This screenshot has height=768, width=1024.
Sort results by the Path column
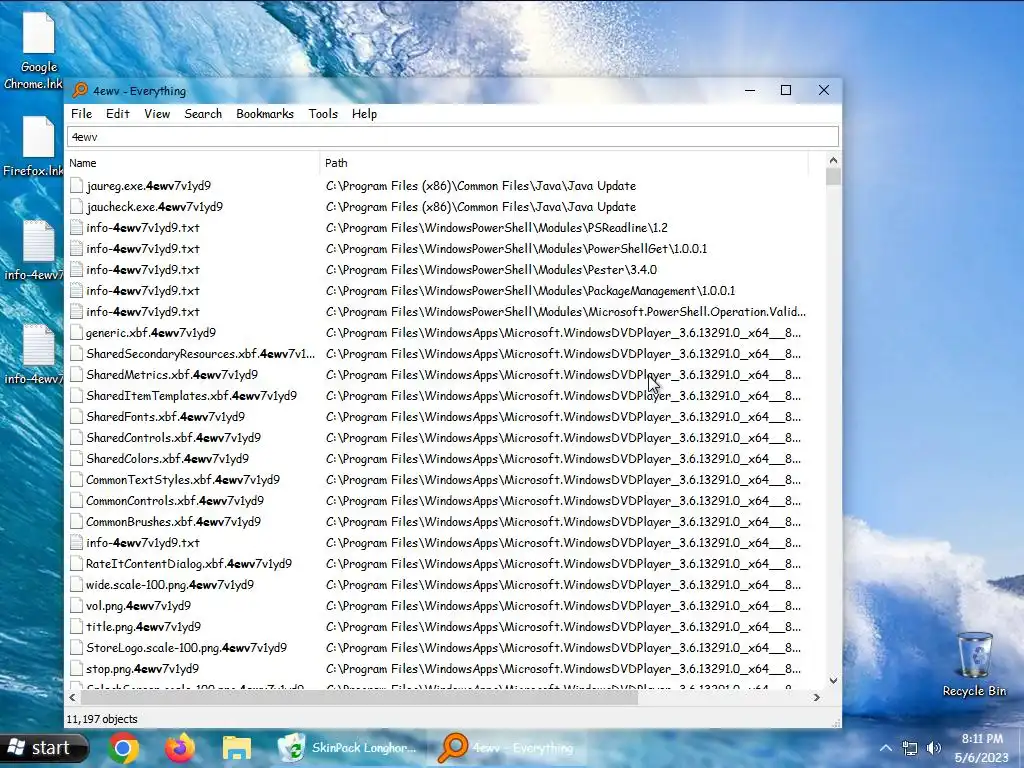tap(564, 163)
